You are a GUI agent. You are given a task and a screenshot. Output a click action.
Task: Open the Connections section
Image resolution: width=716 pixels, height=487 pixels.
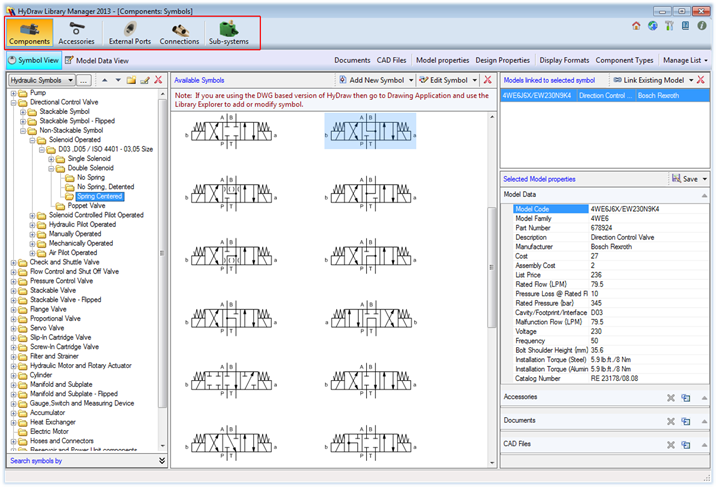pyautogui.click(x=179, y=33)
